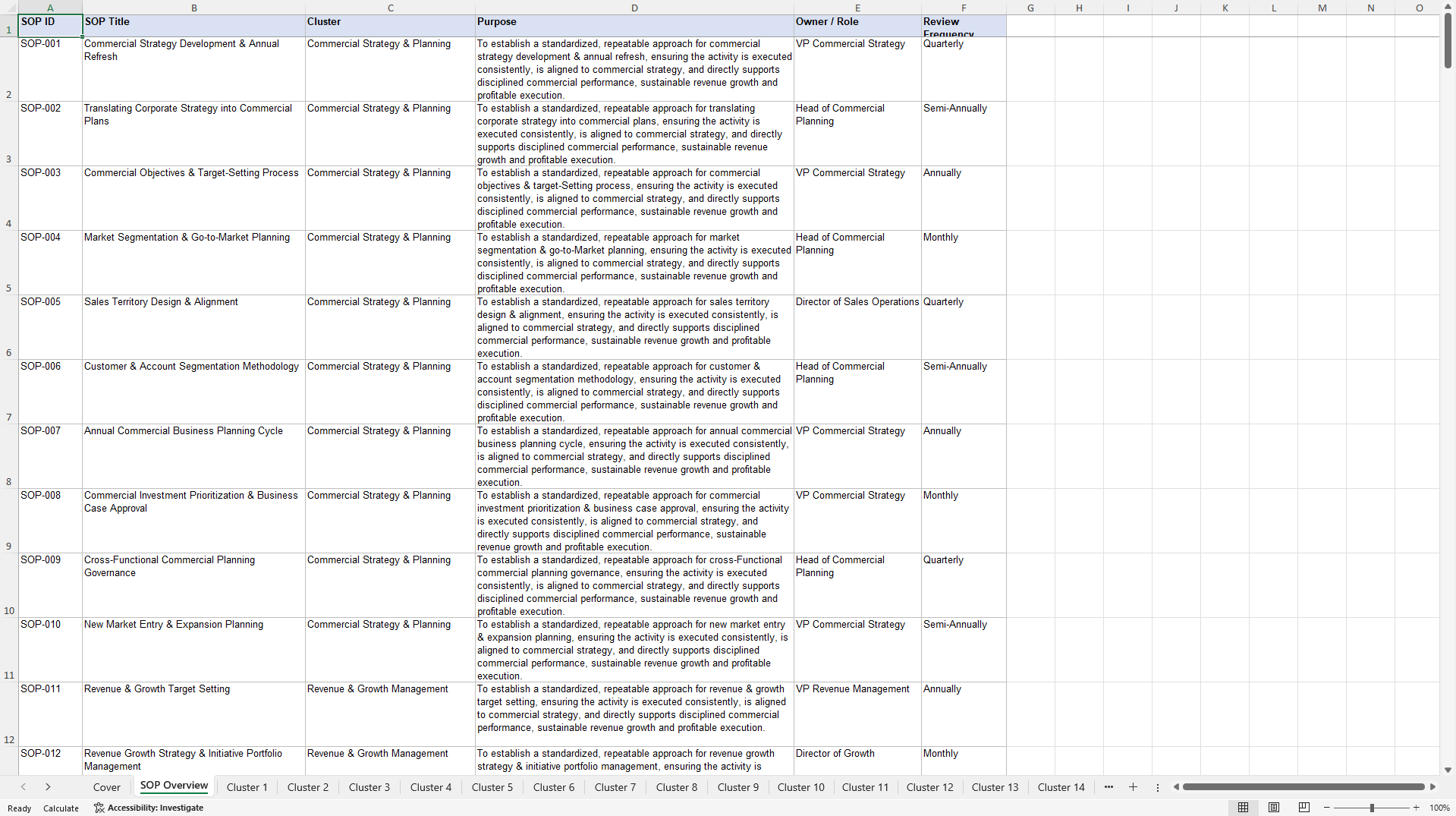Select row 5 header
Image resolution: width=1456 pixels, height=816 pixels.
9,263
